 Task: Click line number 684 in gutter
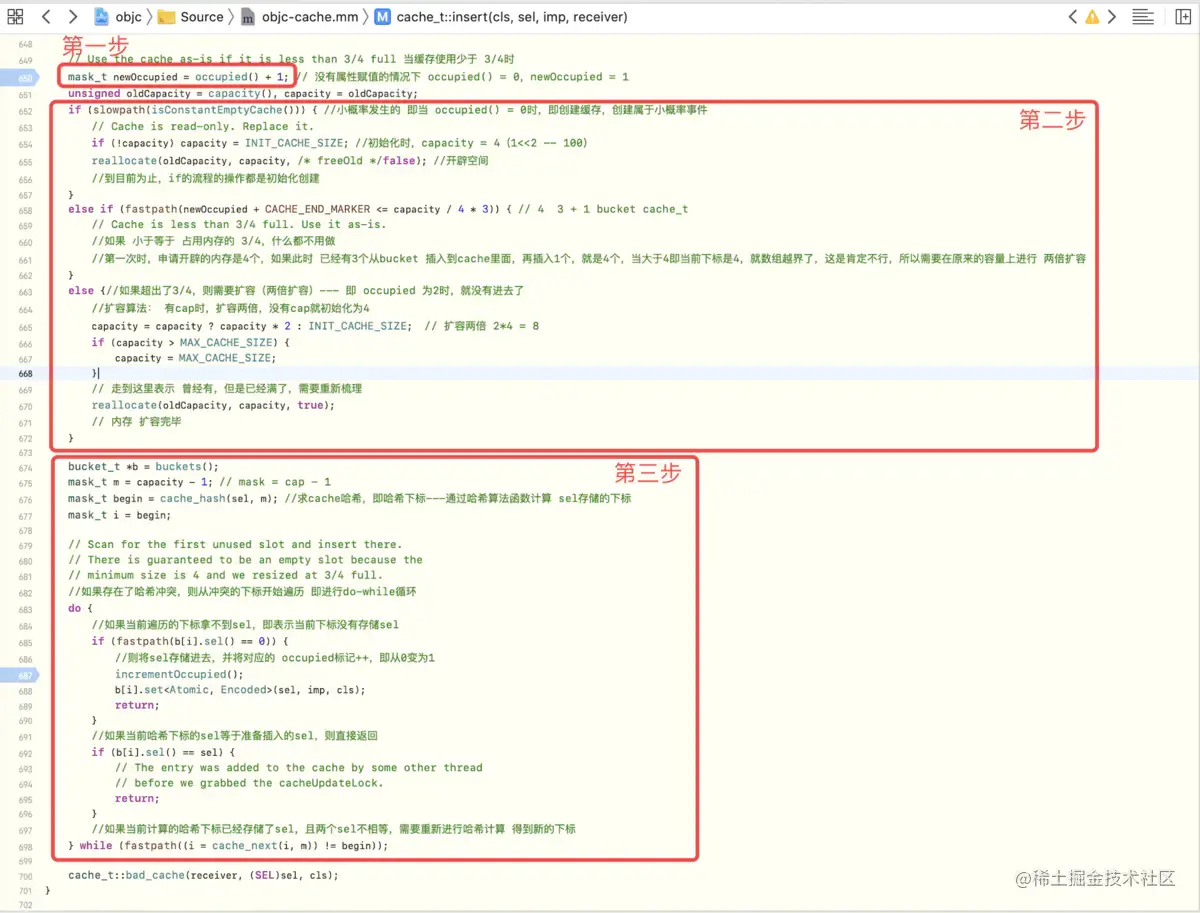coord(25,625)
